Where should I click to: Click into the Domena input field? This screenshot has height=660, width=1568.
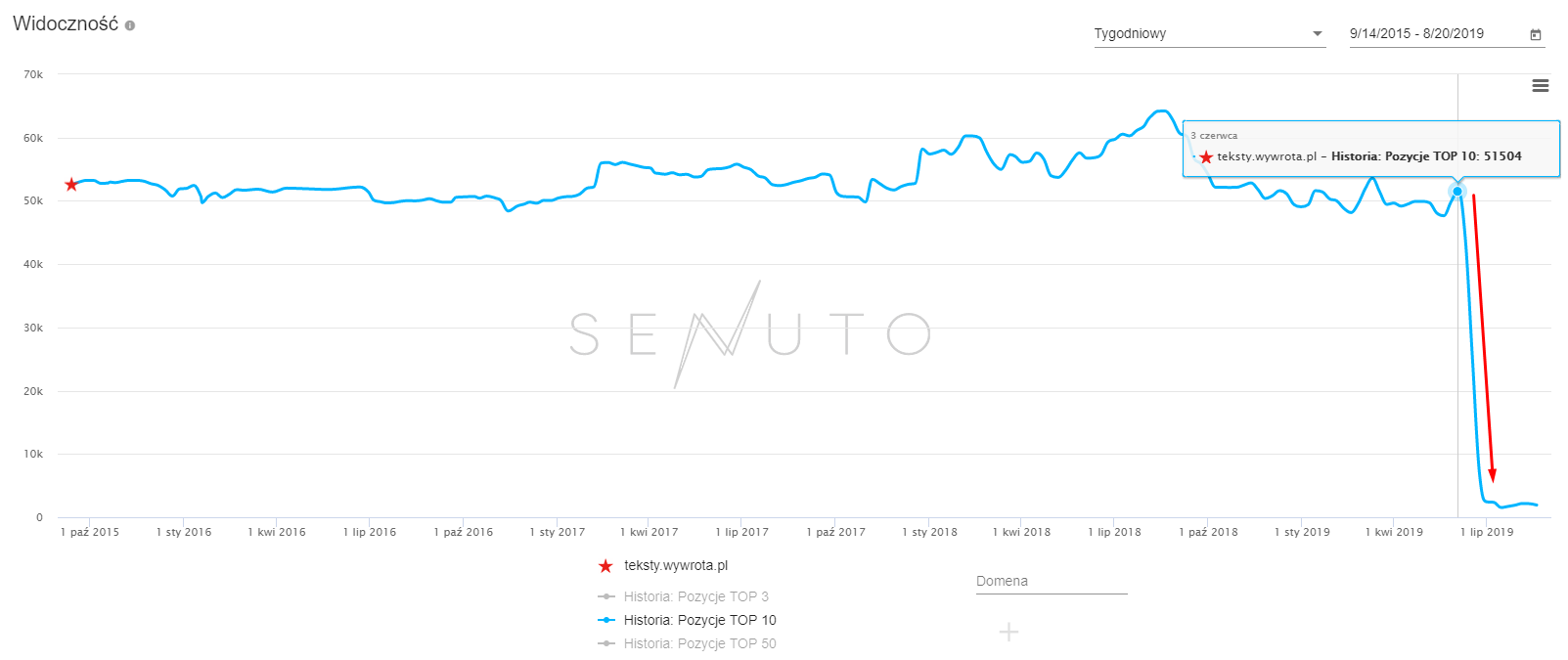[1052, 581]
